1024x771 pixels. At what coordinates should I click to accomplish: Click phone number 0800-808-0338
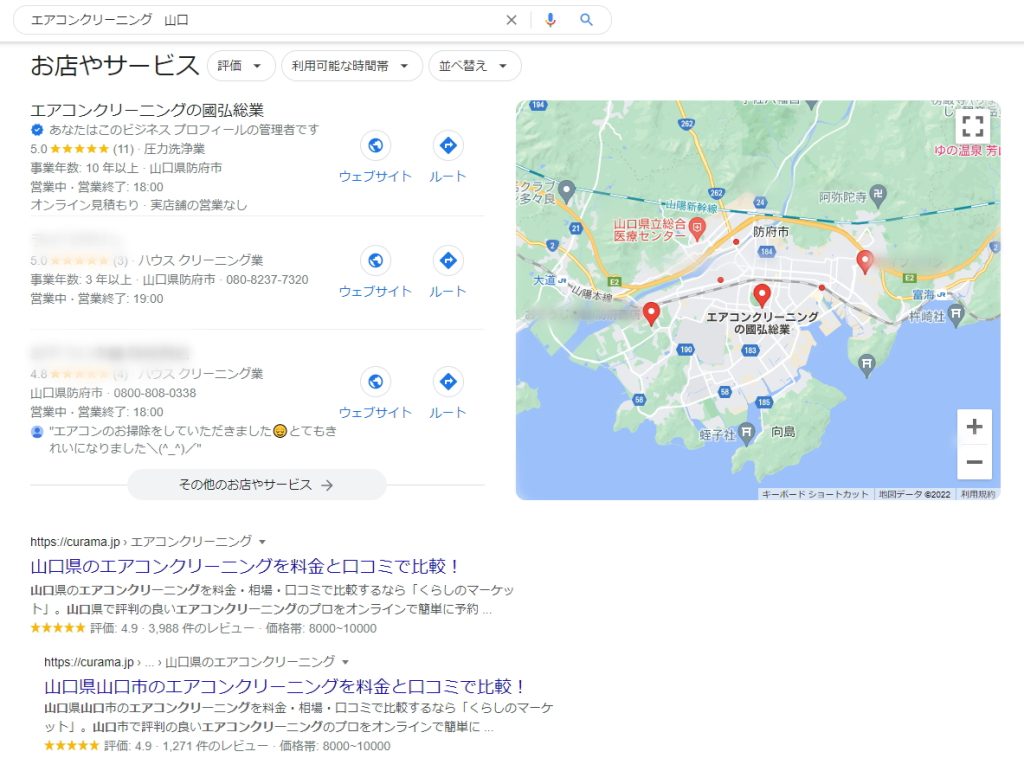(155, 393)
